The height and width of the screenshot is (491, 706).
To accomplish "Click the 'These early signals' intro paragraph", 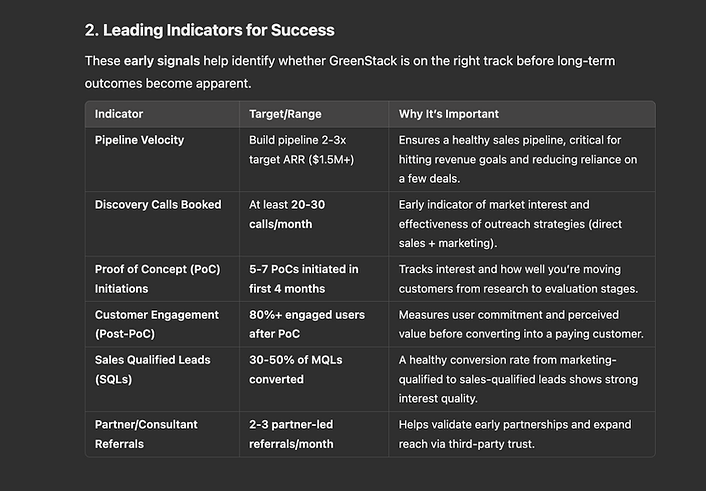I will (x=350, y=72).
